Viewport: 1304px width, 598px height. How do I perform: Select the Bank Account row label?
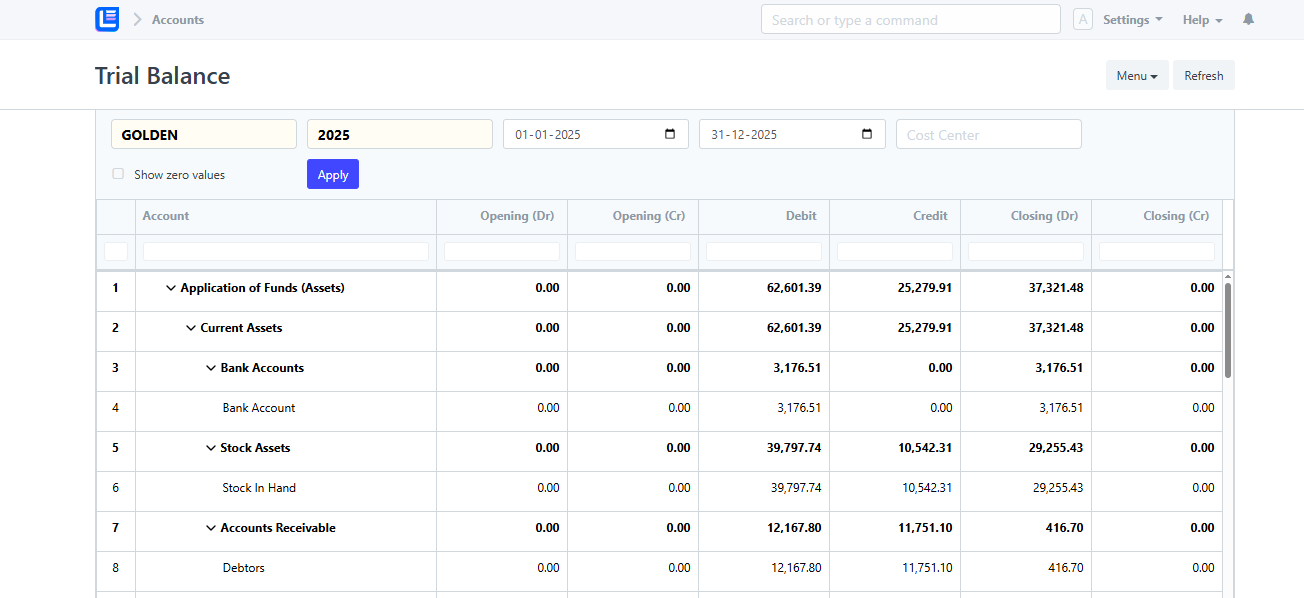(259, 408)
